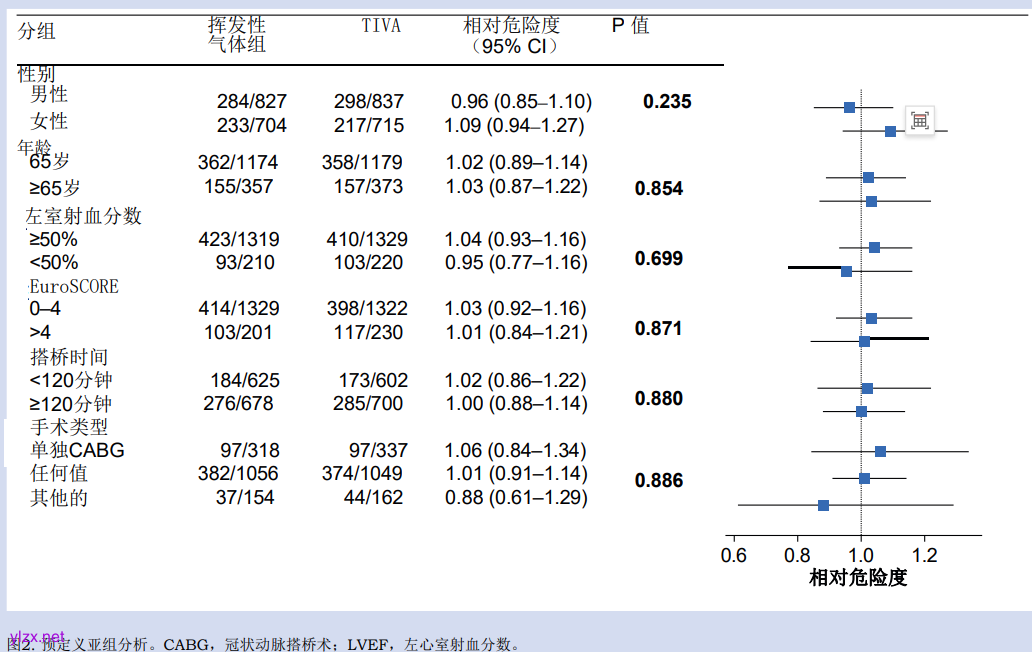Click the 0.886 P value
Image resolution: width=1032 pixels, height=652 pixels.
[x=659, y=481]
